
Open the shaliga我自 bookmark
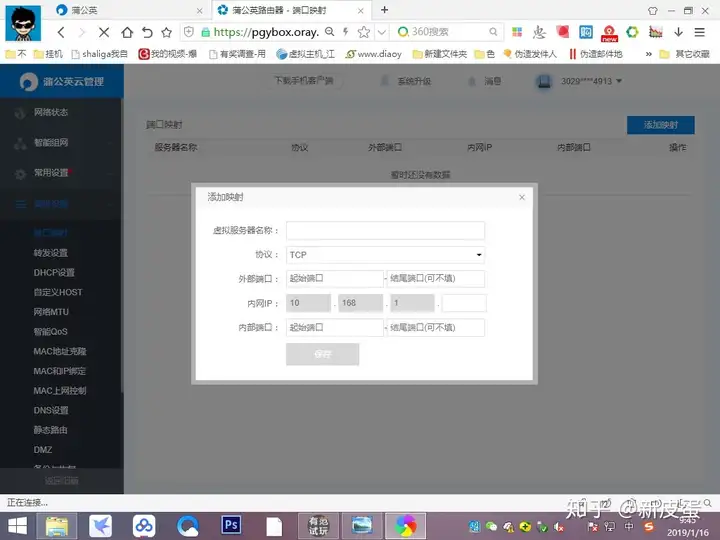pyautogui.click(x=100, y=54)
